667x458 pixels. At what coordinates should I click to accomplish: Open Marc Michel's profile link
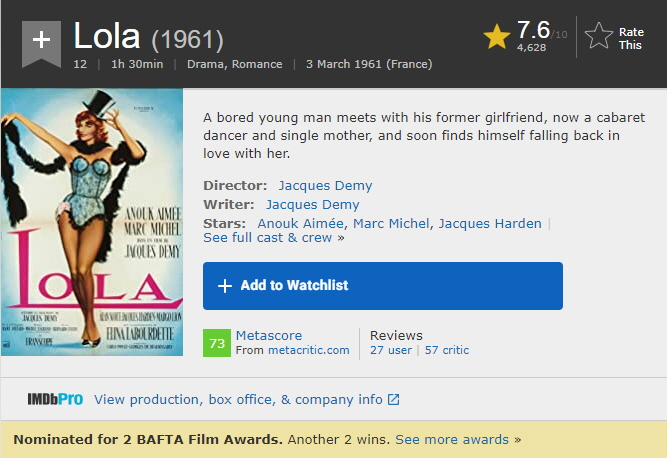click(391, 224)
